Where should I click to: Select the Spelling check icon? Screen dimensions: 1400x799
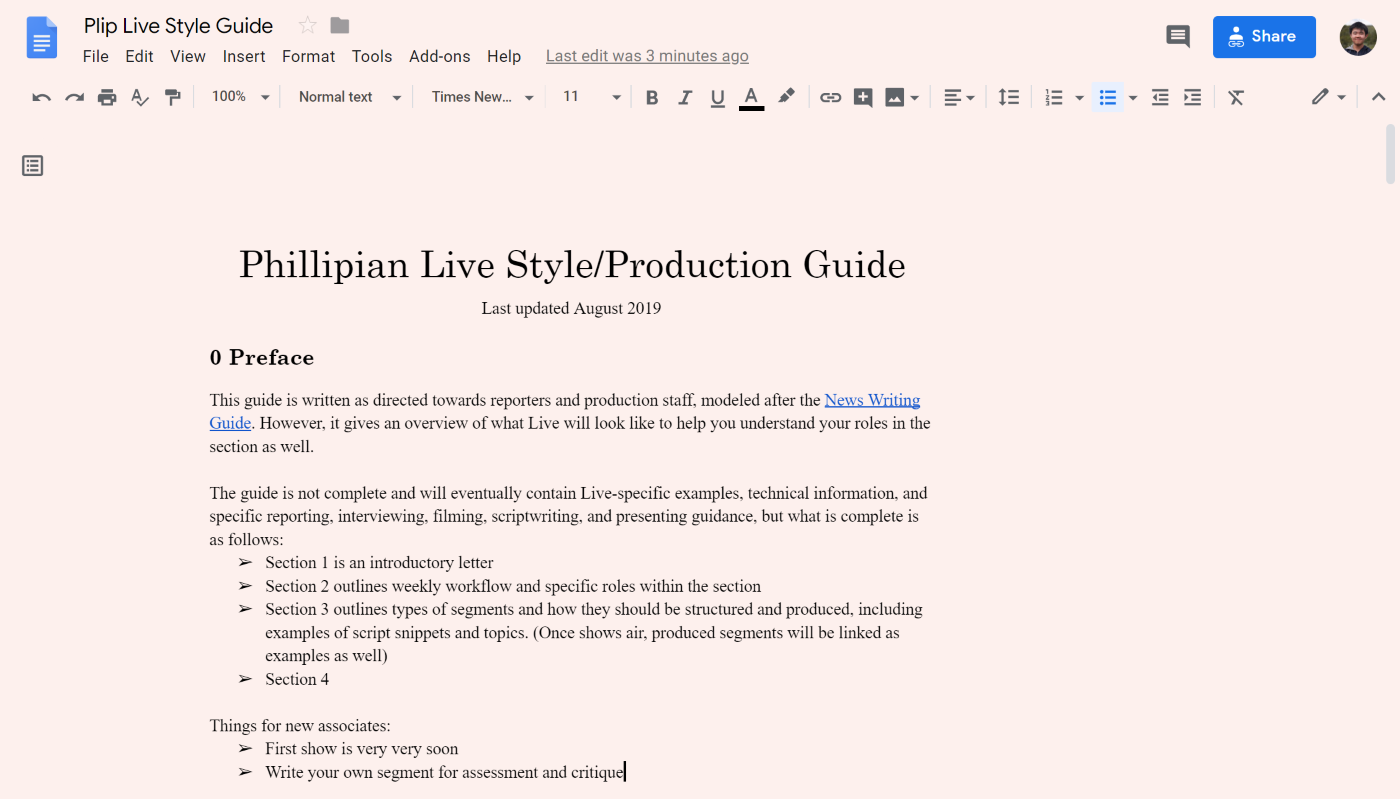(139, 96)
